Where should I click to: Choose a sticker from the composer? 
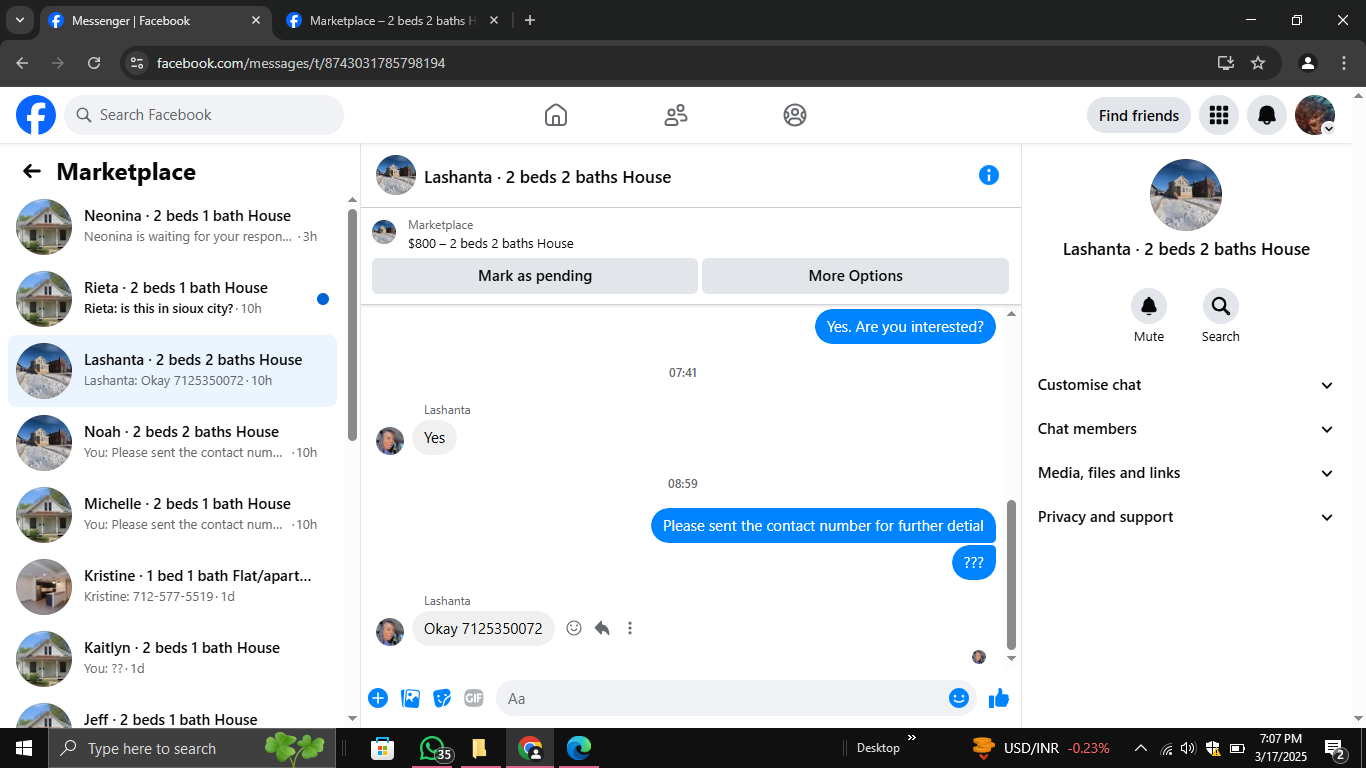(x=442, y=698)
